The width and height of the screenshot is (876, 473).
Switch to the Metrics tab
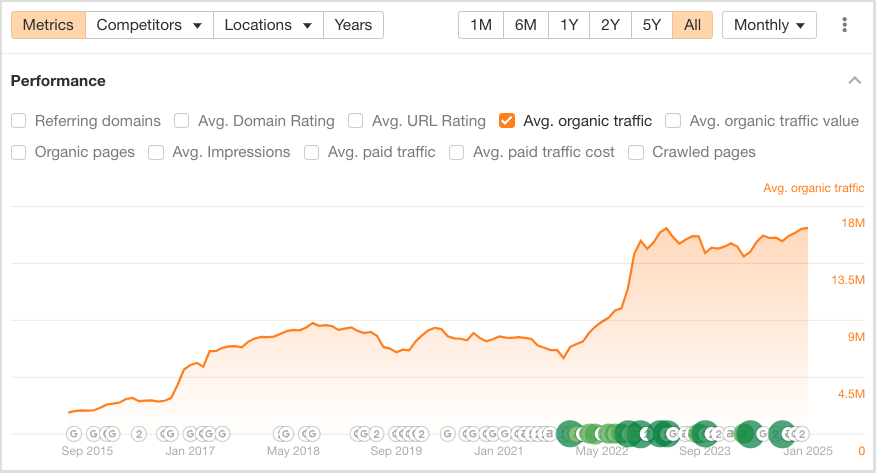(x=48, y=25)
